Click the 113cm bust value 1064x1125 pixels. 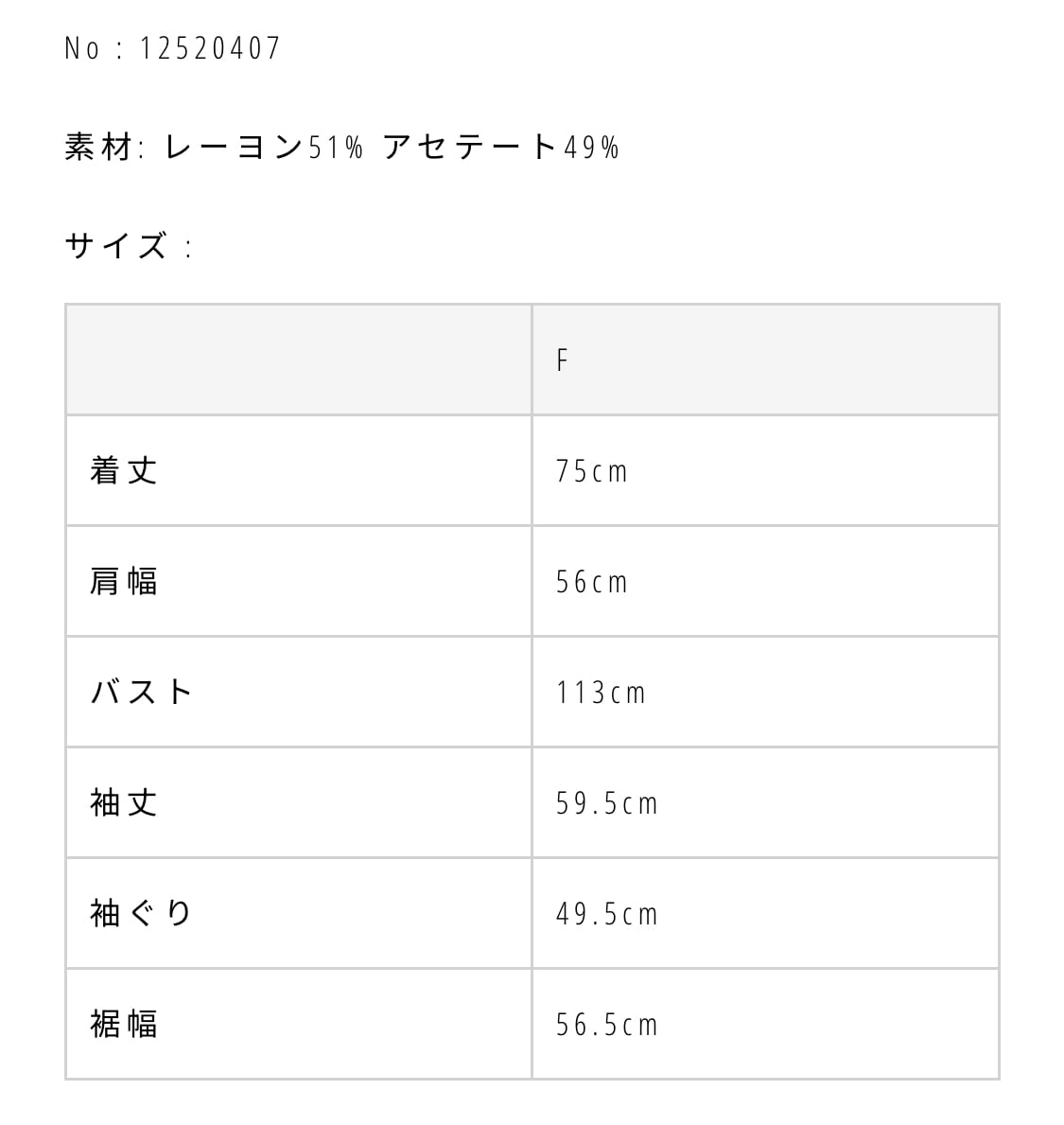[601, 693]
